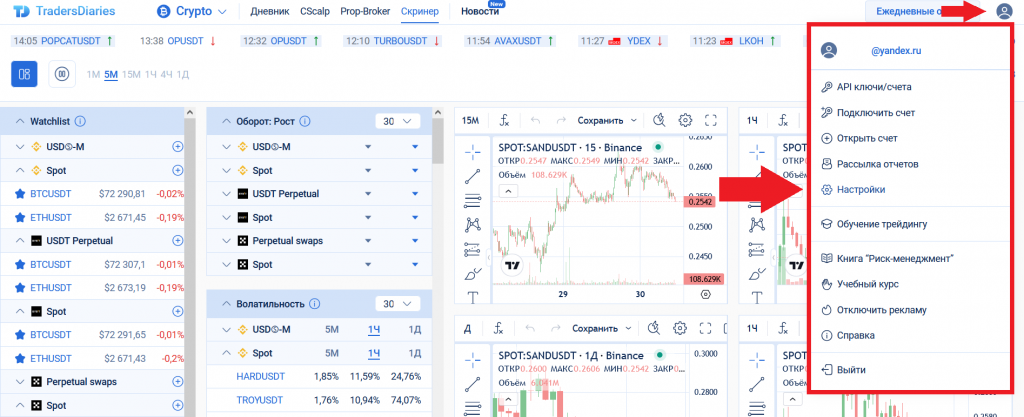Select 1Ч column in Волатильность USD-M row
The width and height of the screenshot is (1024, 417).
[x=374, y=330]
